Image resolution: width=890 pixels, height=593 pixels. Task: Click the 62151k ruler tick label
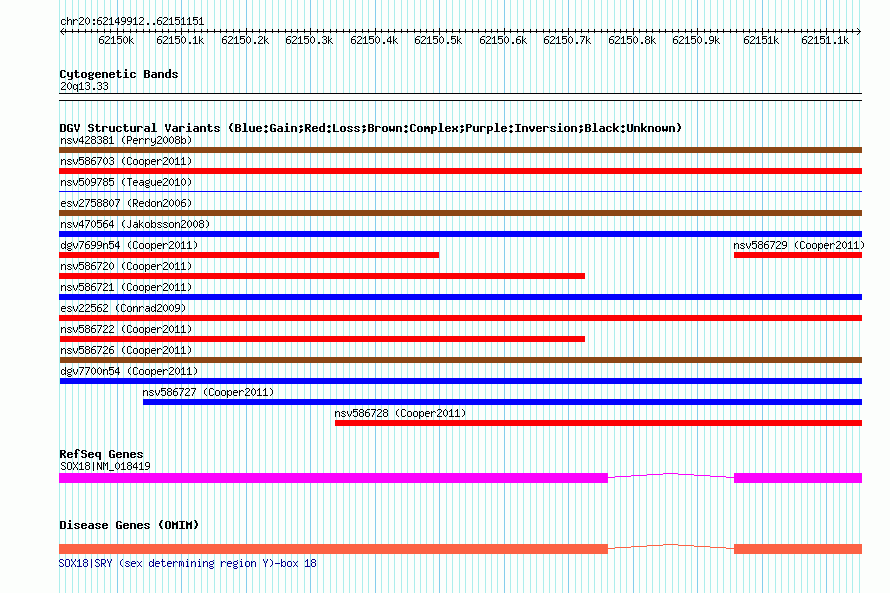[x=761, y=40]
